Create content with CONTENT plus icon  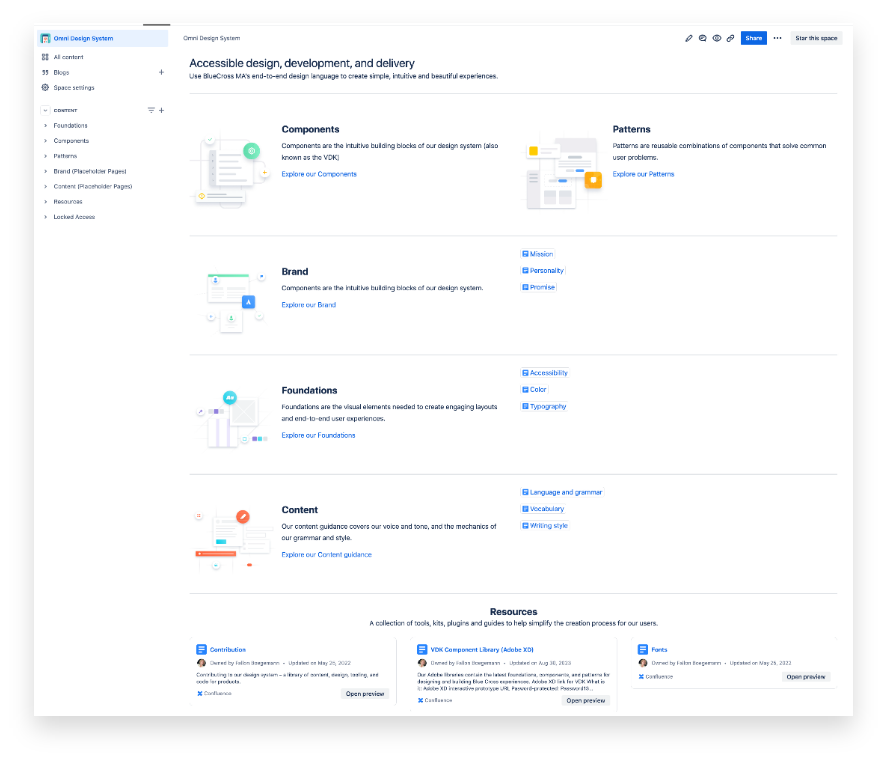(161, 111)
